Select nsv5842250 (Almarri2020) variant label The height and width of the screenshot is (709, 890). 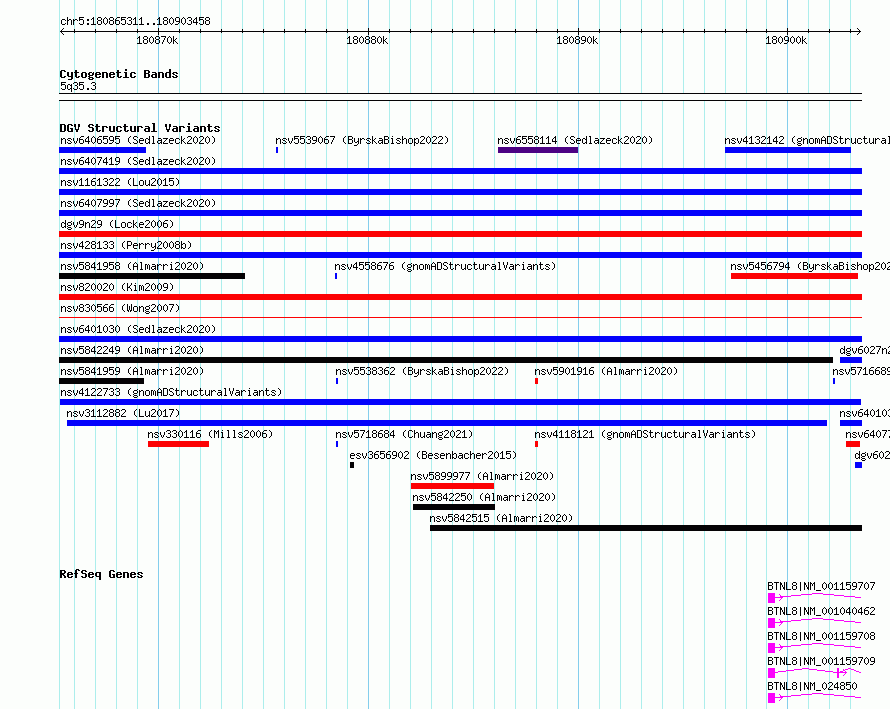point(484,497)
